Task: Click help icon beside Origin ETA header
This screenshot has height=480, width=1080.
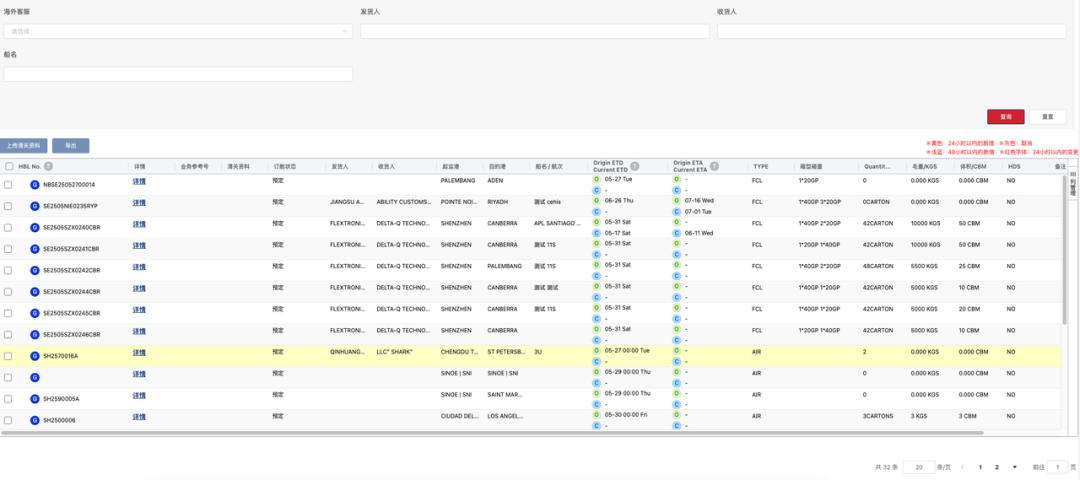Action: [714, 164]
